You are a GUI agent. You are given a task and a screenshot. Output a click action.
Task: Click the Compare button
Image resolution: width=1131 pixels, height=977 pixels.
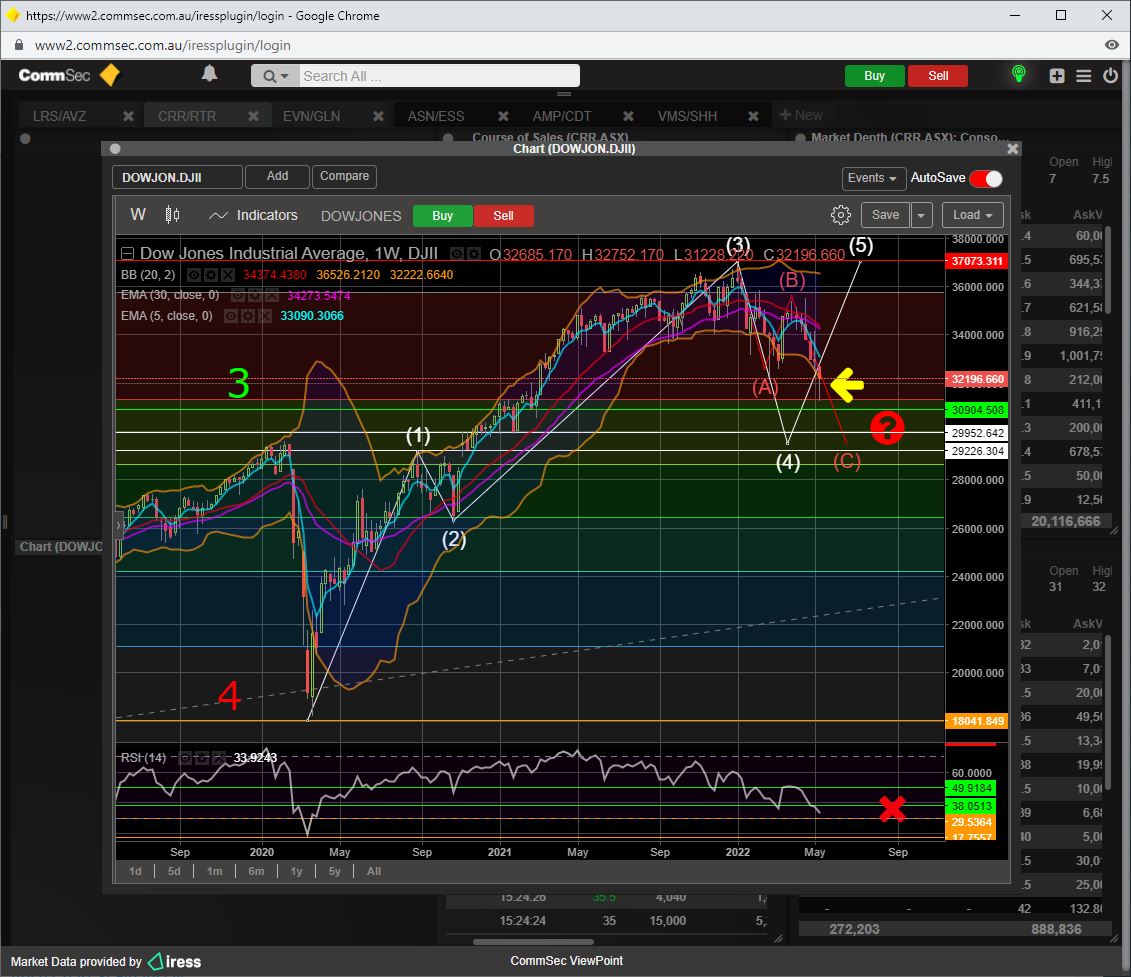(x=344, y=176)
